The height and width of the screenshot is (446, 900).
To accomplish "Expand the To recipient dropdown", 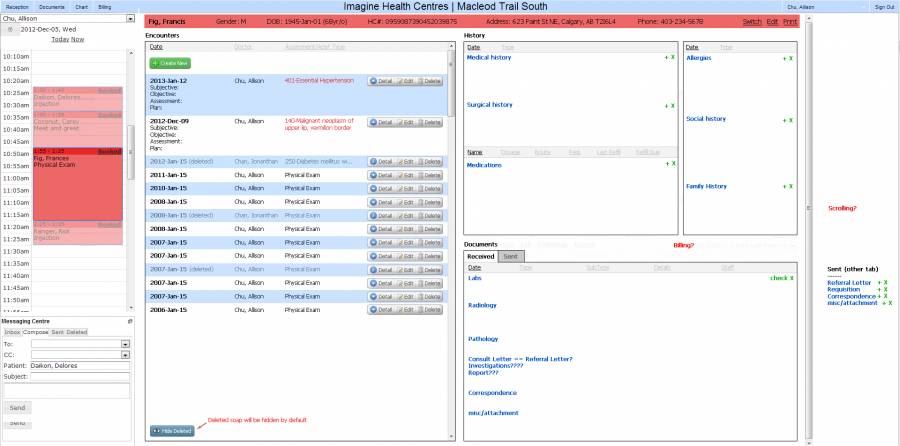I will point(125,344).
